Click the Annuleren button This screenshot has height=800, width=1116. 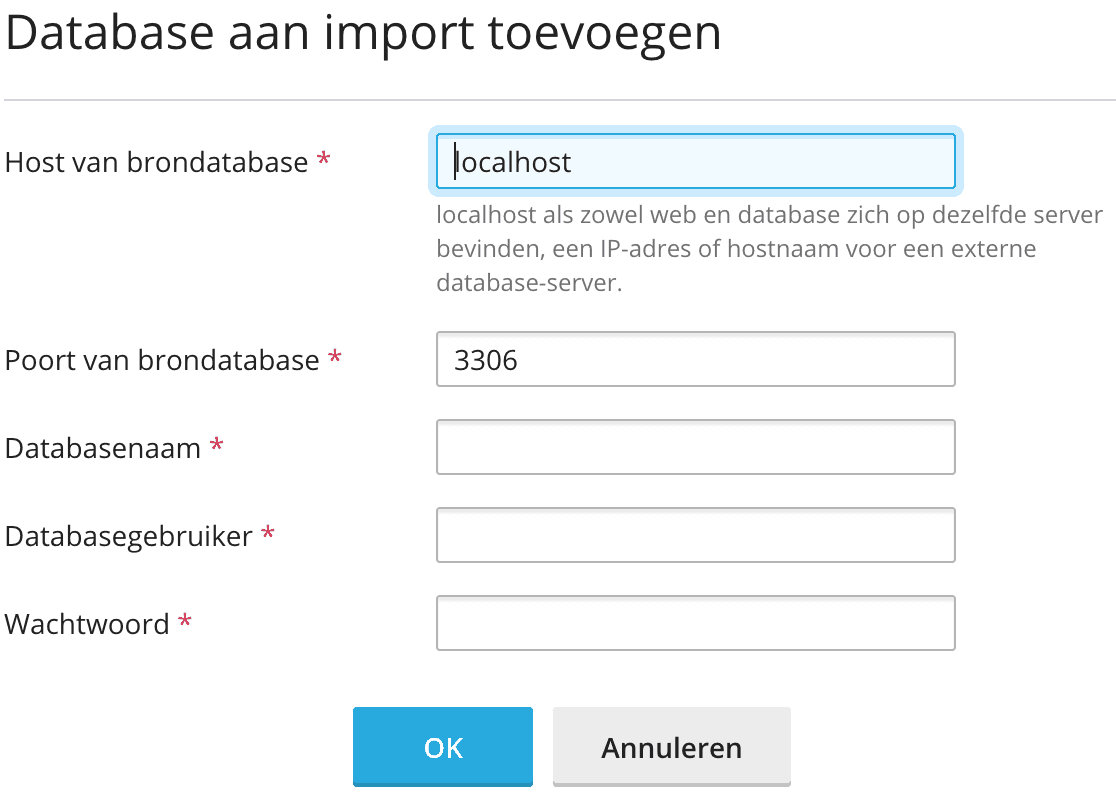tap(671, 747)
